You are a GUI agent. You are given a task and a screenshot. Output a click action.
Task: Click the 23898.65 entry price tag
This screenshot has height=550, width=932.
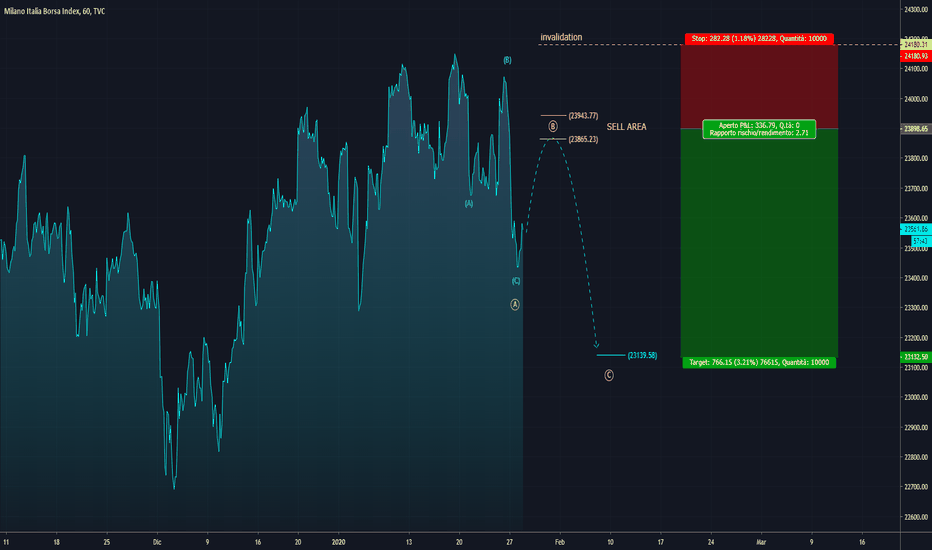point(915,128)
